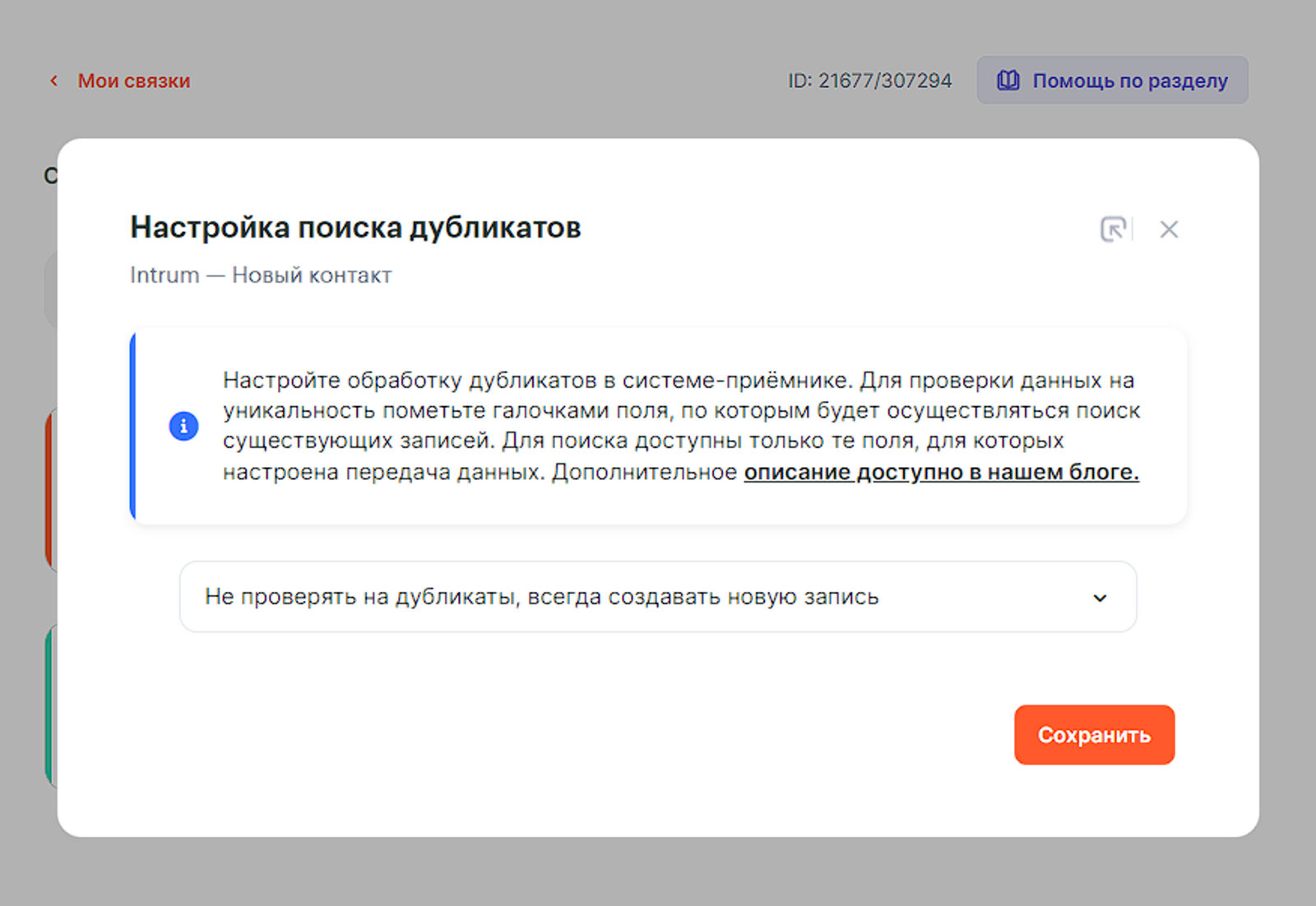
Task: Open Помощь по разделу
Action: click(1128, 81)
